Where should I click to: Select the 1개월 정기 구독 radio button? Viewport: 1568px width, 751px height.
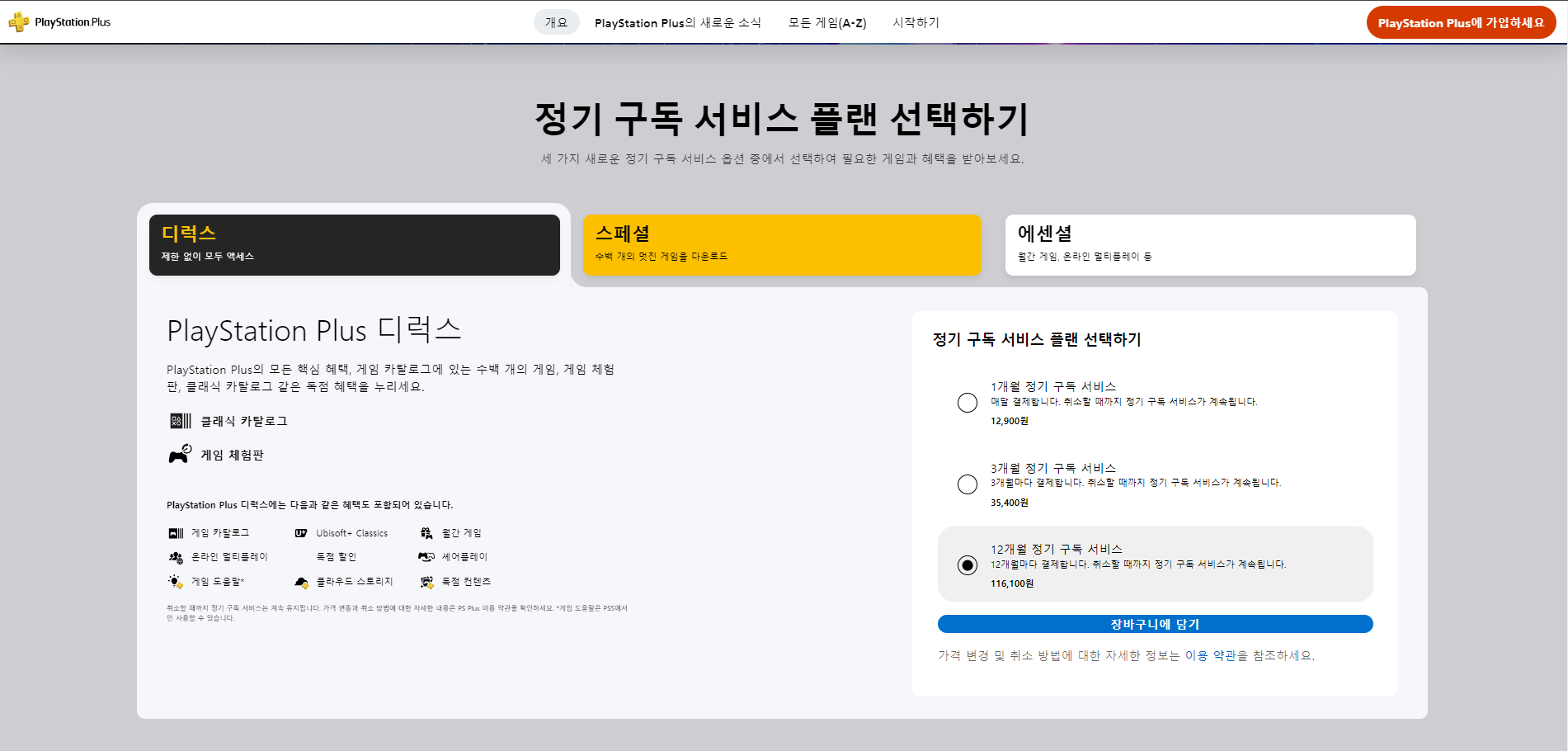coord(968,403)
